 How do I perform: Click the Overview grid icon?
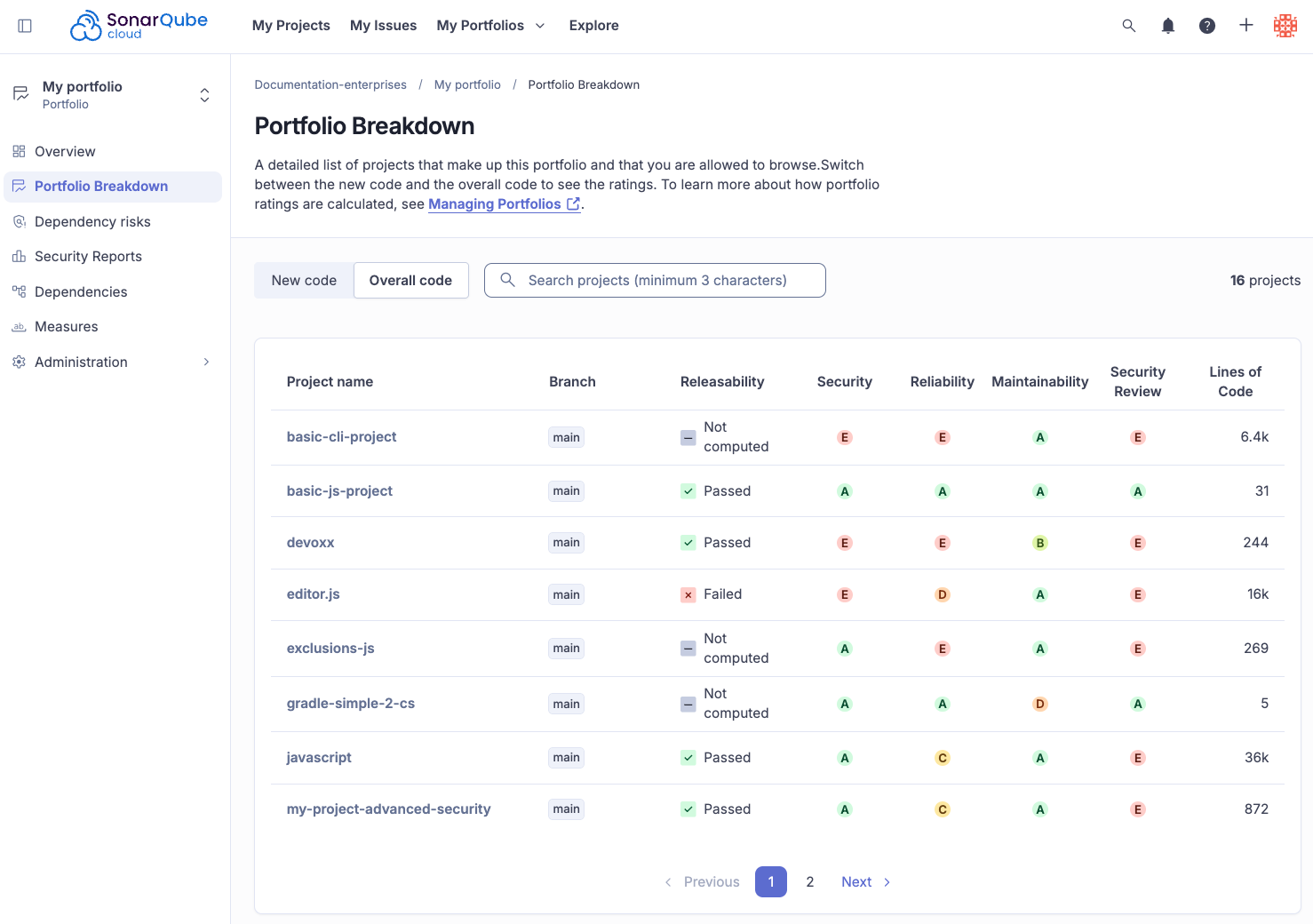19,152
